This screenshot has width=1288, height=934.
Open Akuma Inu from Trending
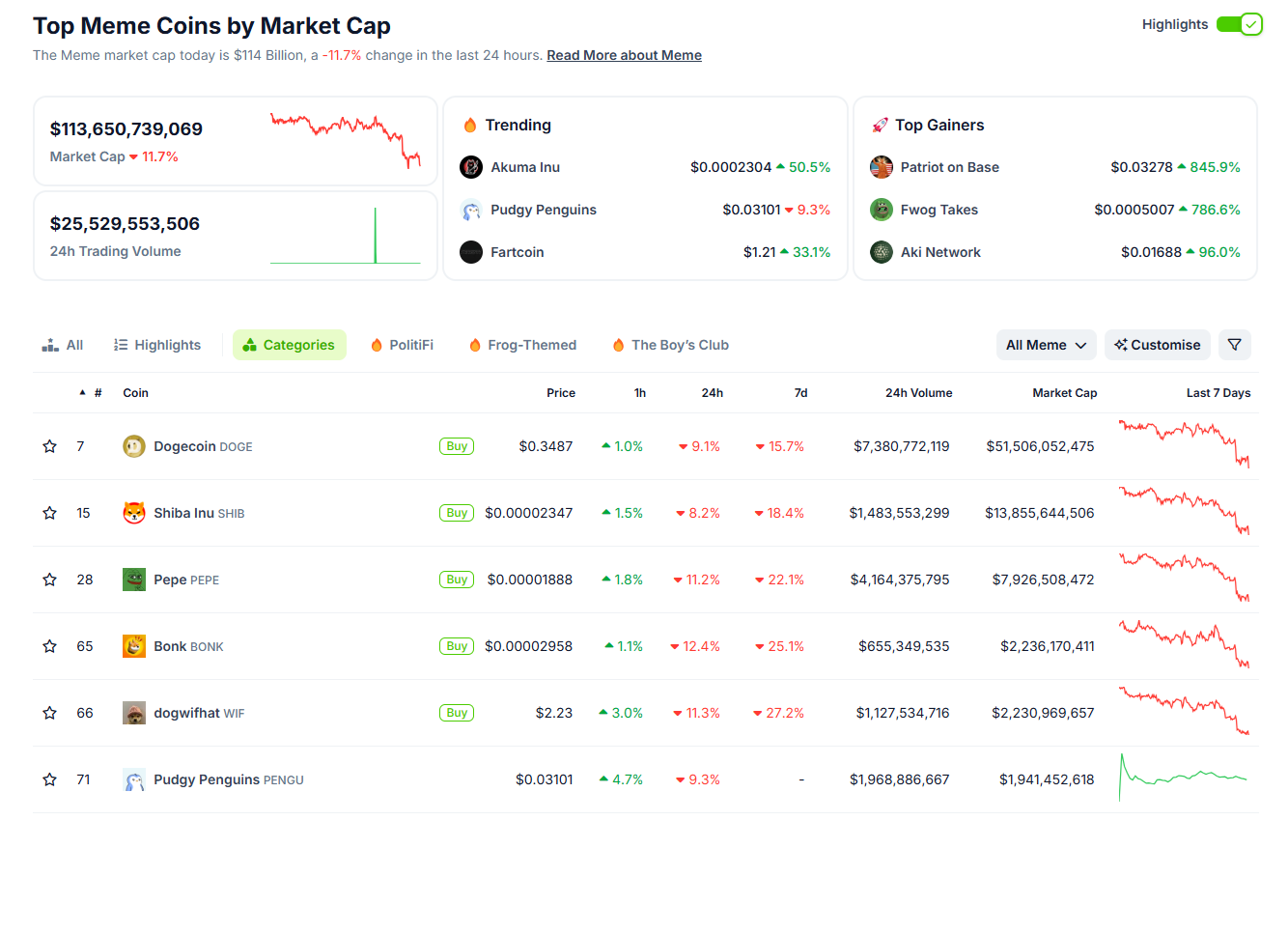525,167
